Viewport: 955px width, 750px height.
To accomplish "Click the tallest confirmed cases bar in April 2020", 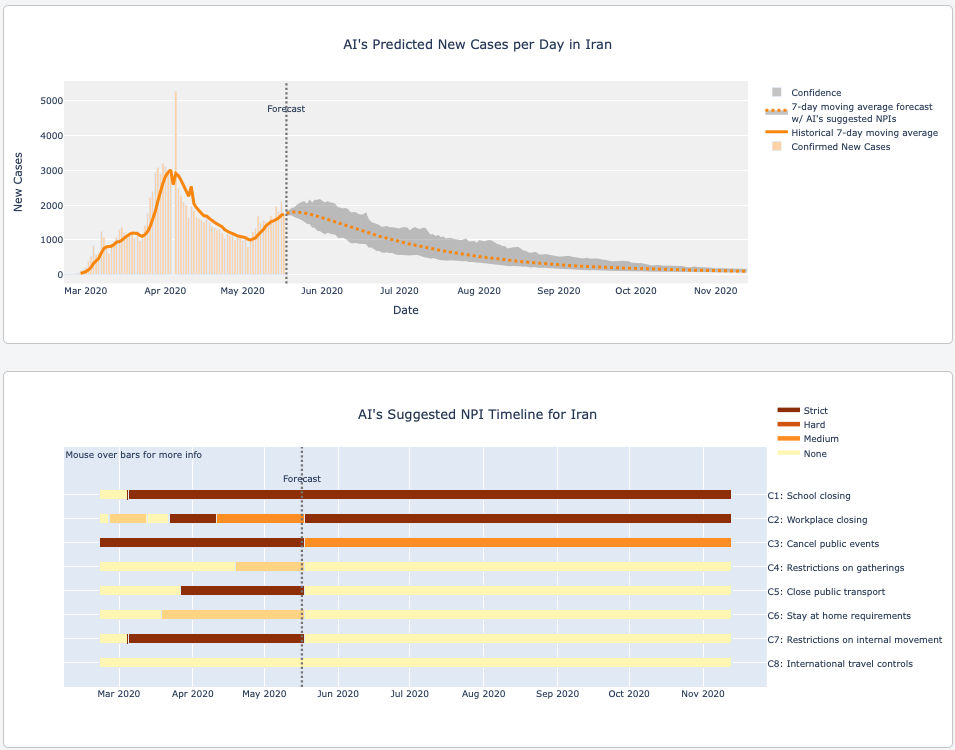I will (175, 180).
